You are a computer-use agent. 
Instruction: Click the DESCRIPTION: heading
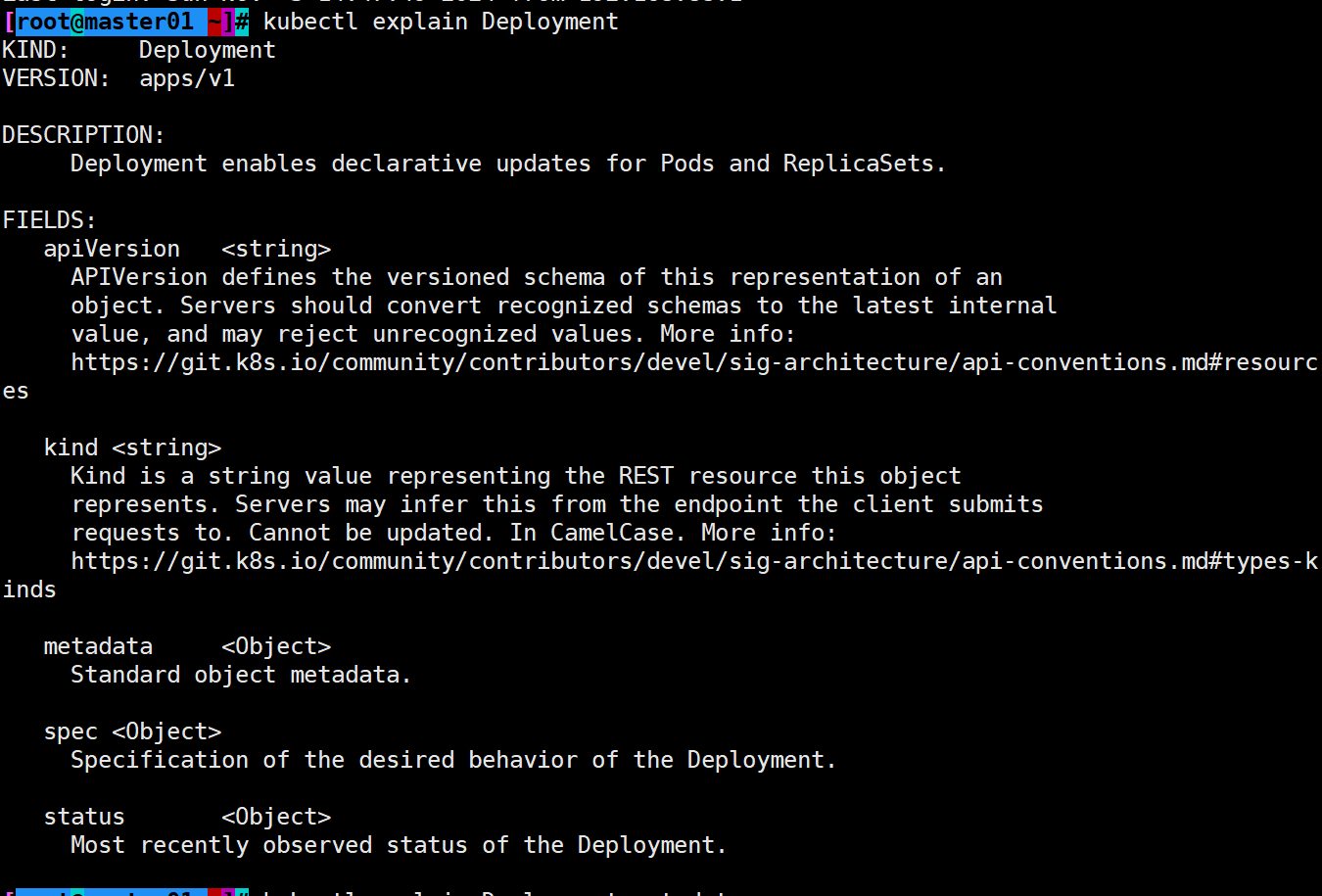point(83,135)
